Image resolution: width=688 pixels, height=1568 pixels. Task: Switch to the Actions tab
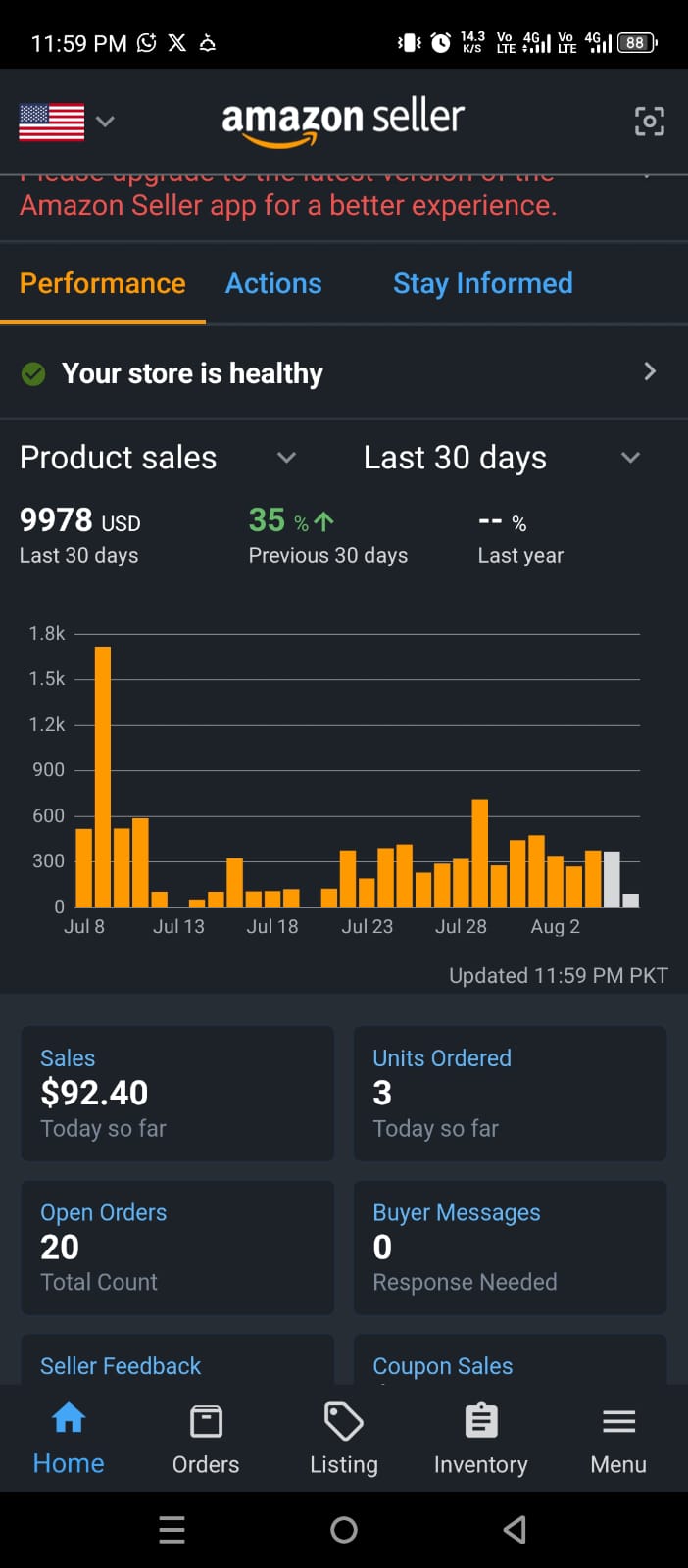pyautogui.click(x=273, y=283)
